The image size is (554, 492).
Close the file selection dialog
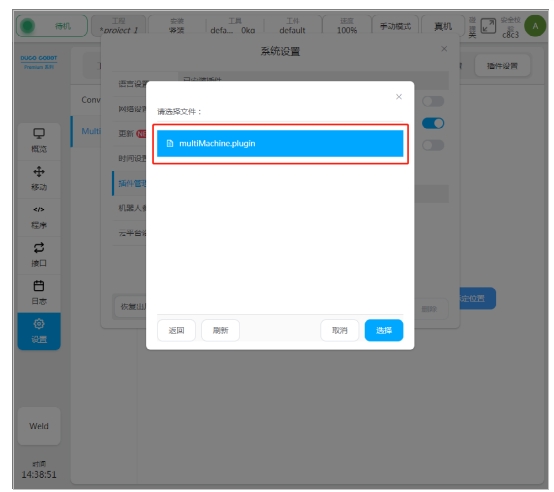coord(399,97)
